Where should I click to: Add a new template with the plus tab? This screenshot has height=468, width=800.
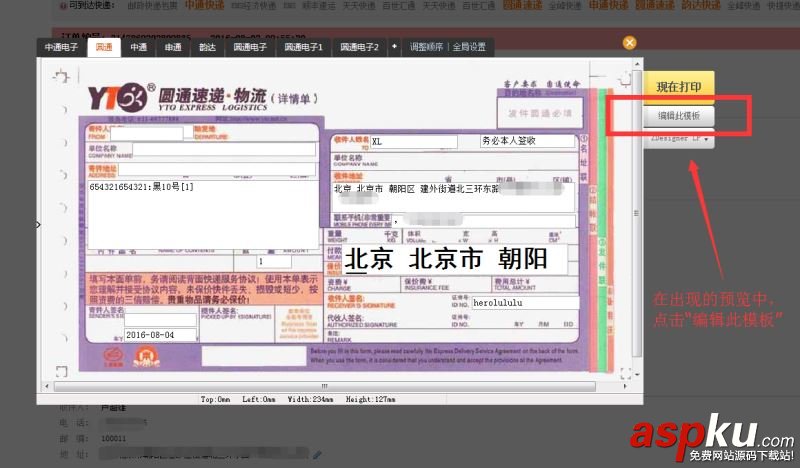tap(394, 46)
